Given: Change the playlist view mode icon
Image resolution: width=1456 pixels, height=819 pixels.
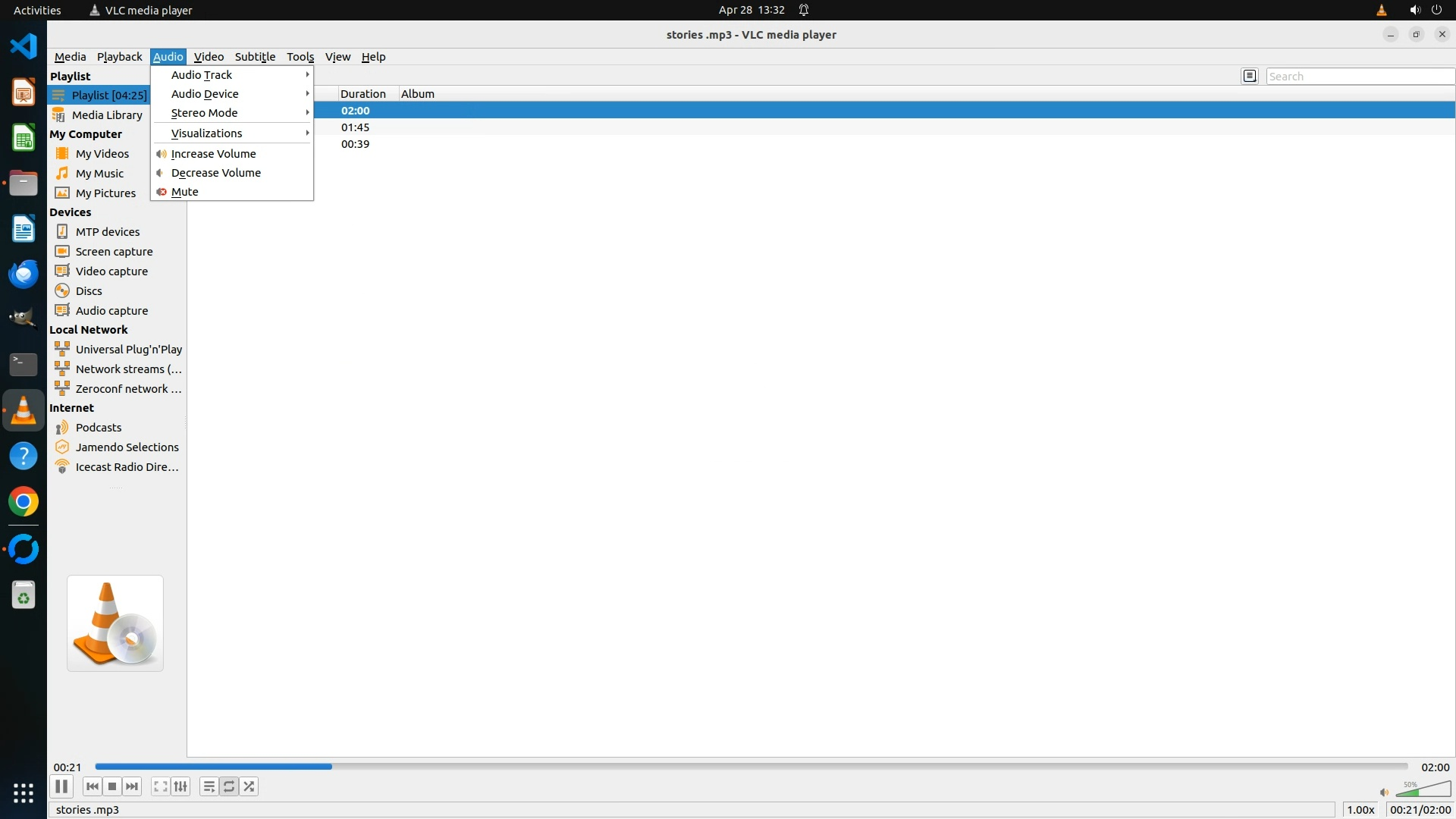Looking at the screenshot, I should [x=1250, y=76].
